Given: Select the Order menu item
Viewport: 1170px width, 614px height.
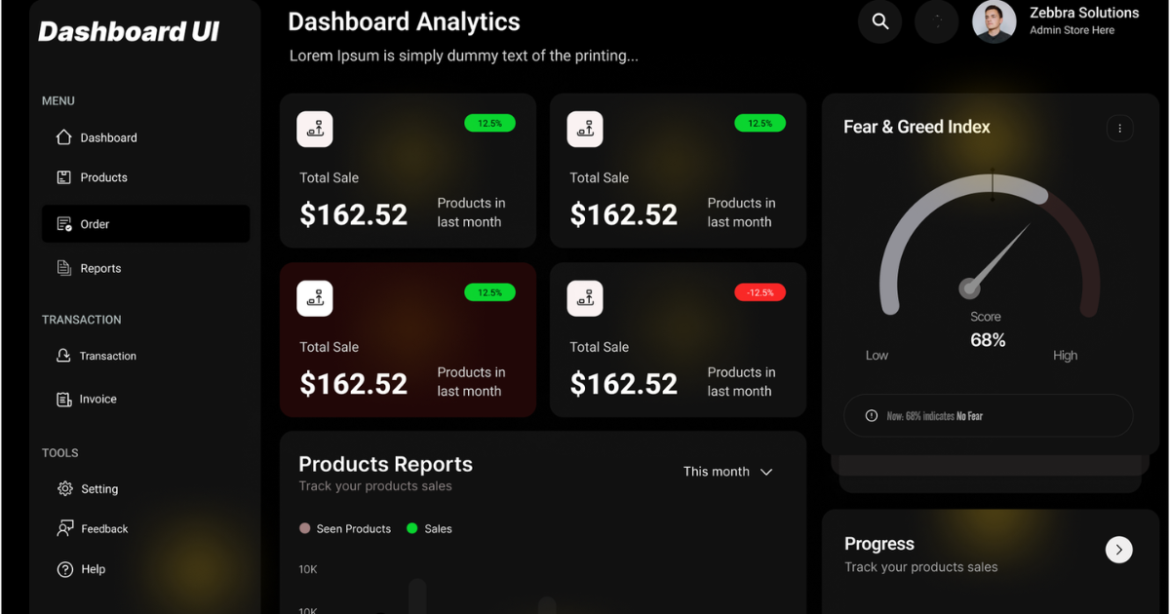Looking at the screenshot, I should pos(146,224).
